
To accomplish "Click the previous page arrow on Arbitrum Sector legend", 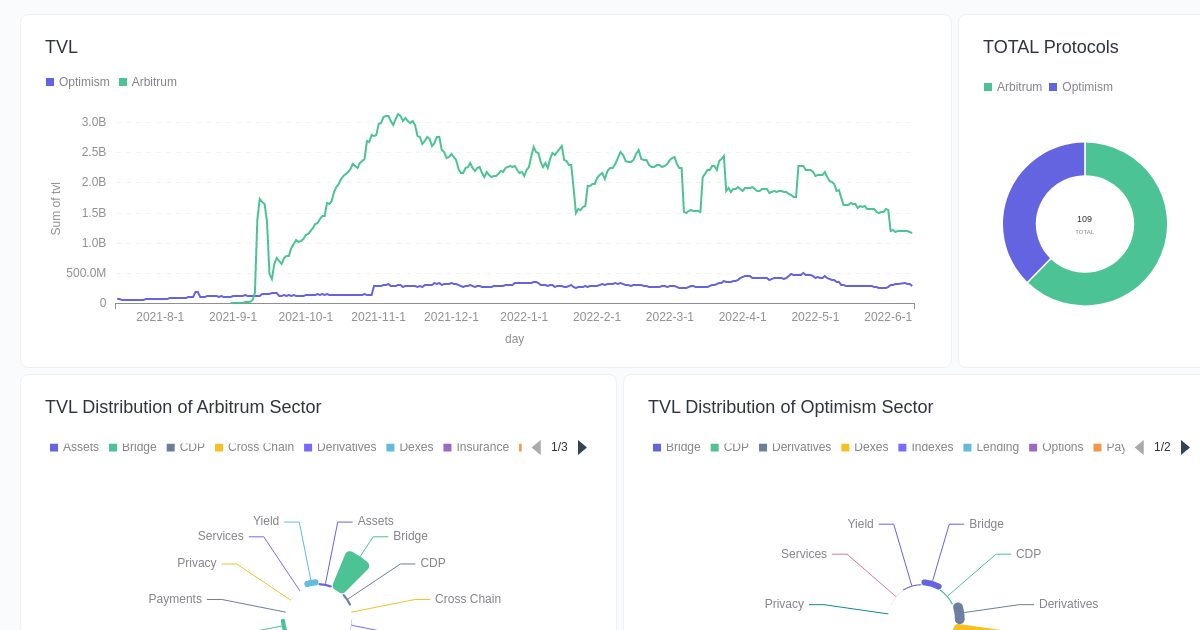I will click(537, 447).
